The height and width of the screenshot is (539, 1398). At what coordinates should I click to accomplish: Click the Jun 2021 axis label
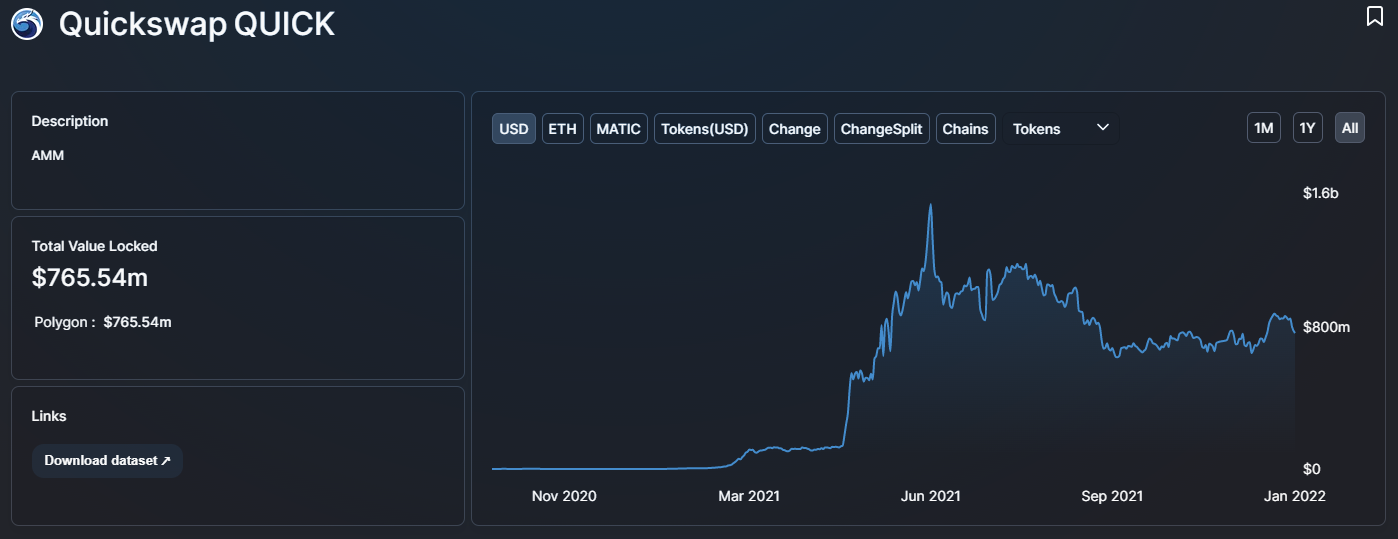(931, 496)
